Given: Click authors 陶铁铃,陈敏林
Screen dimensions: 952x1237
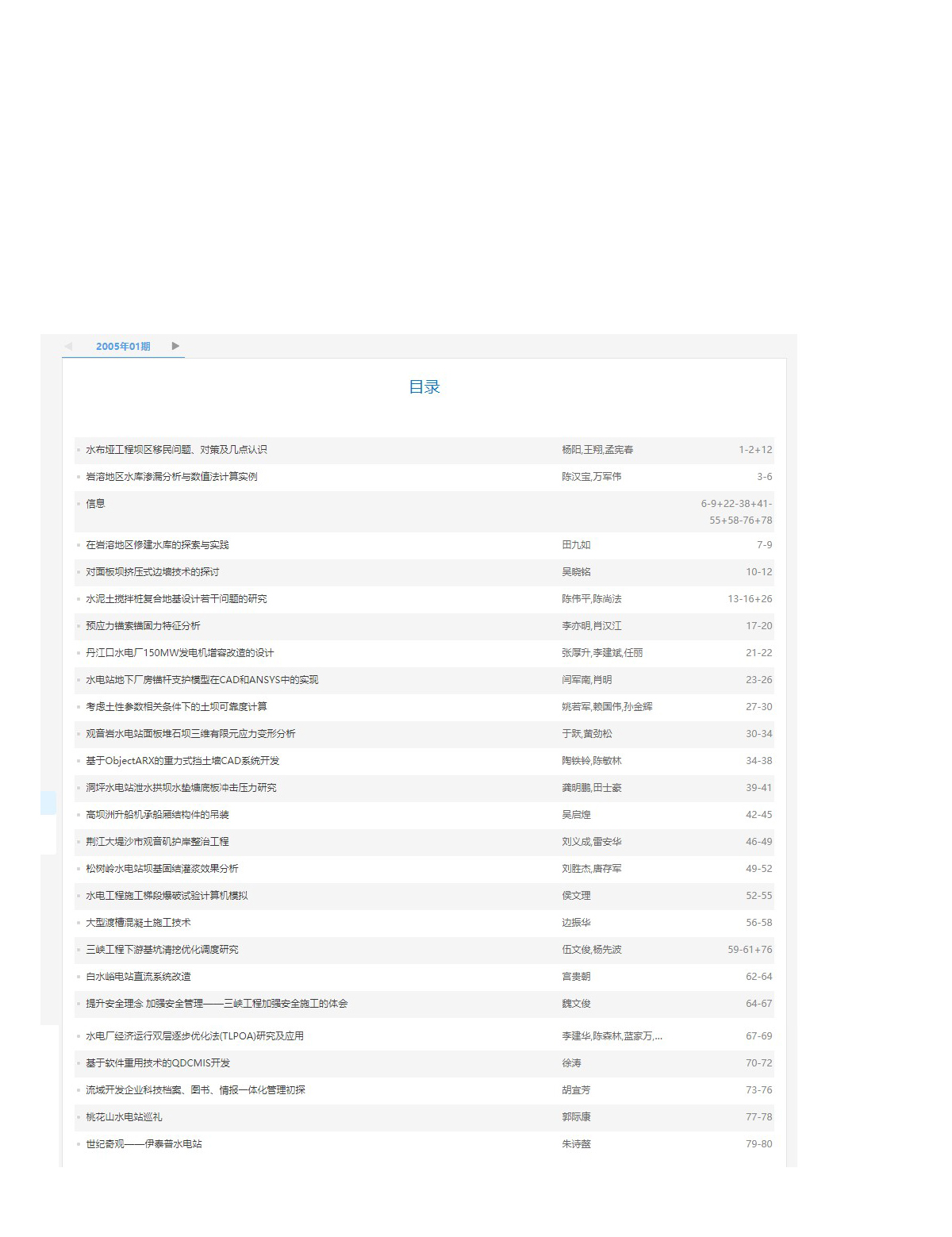Looking at the screenshot, I should 592,761.
